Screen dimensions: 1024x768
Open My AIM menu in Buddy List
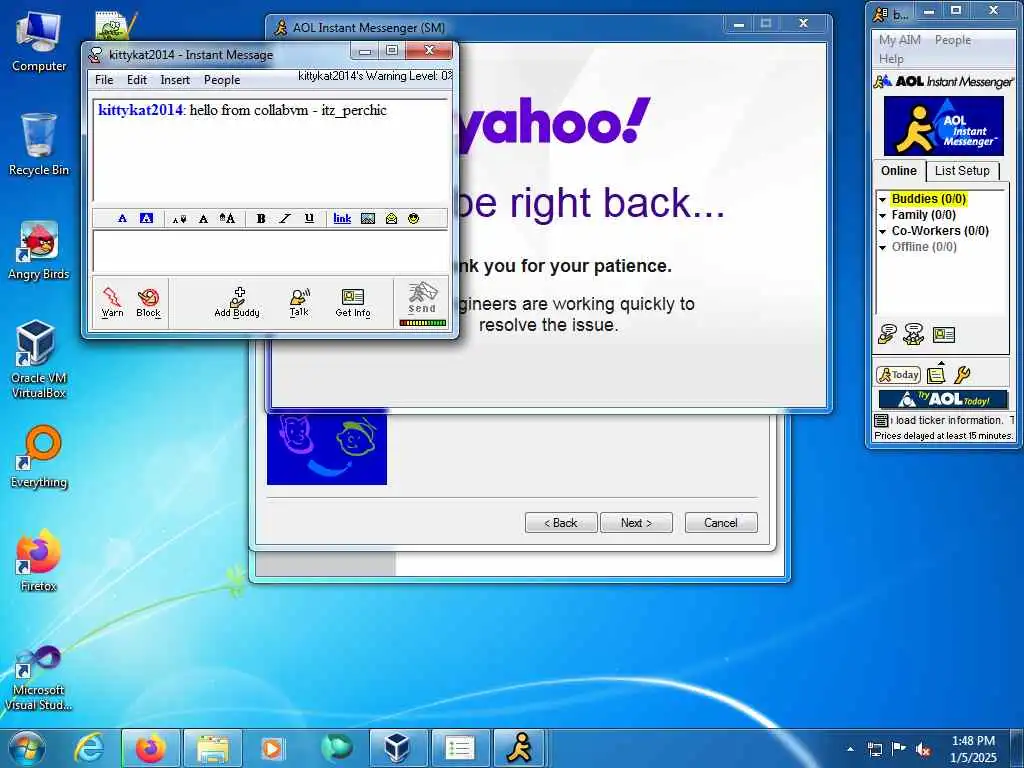tap(899, 40)
